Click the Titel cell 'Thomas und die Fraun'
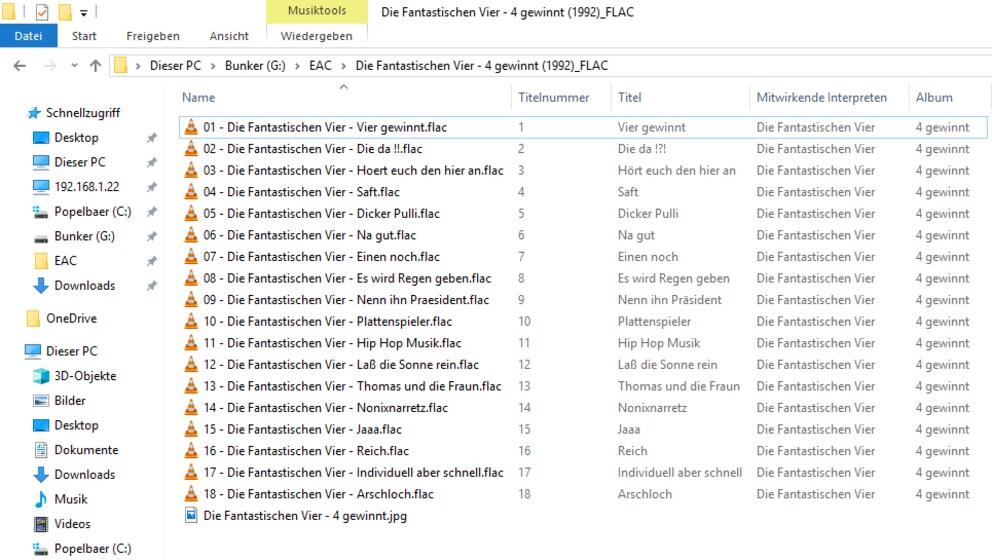 pyautogui.click(x=678, y=386)
